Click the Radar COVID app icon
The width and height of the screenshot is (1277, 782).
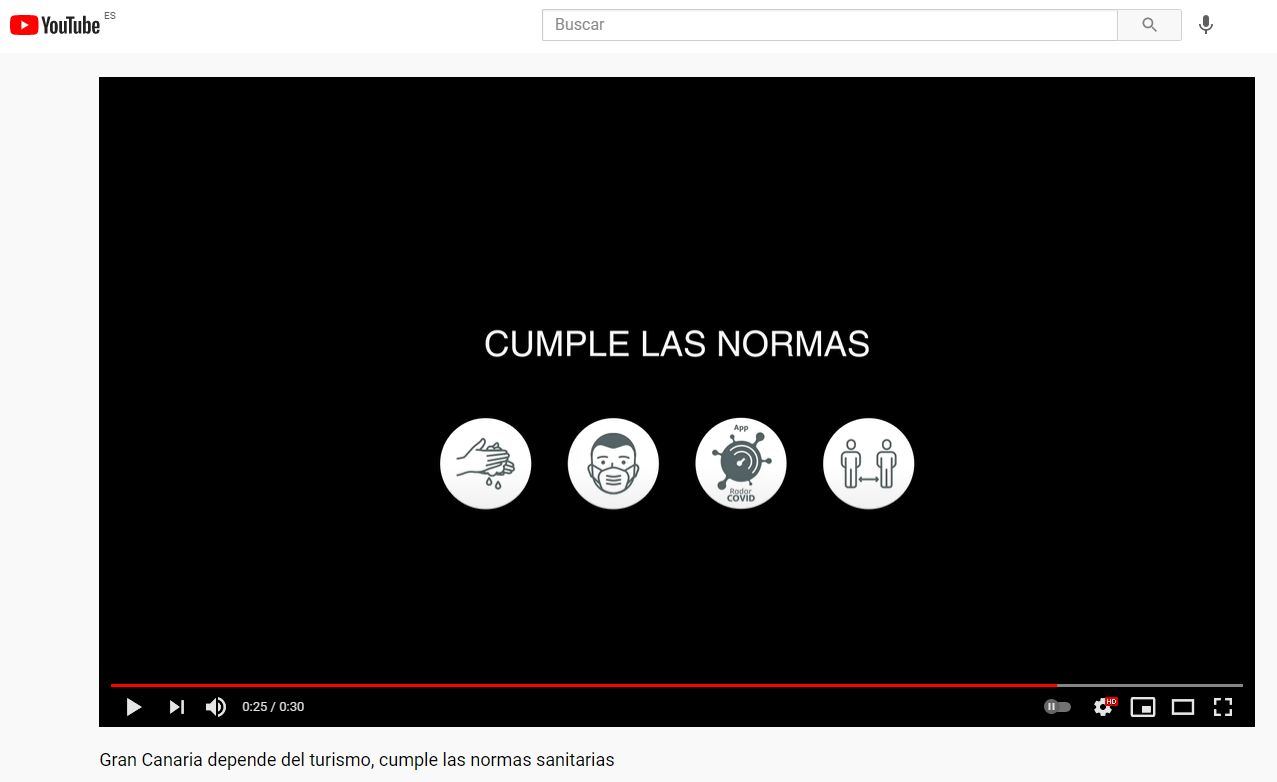click(741, 464)
